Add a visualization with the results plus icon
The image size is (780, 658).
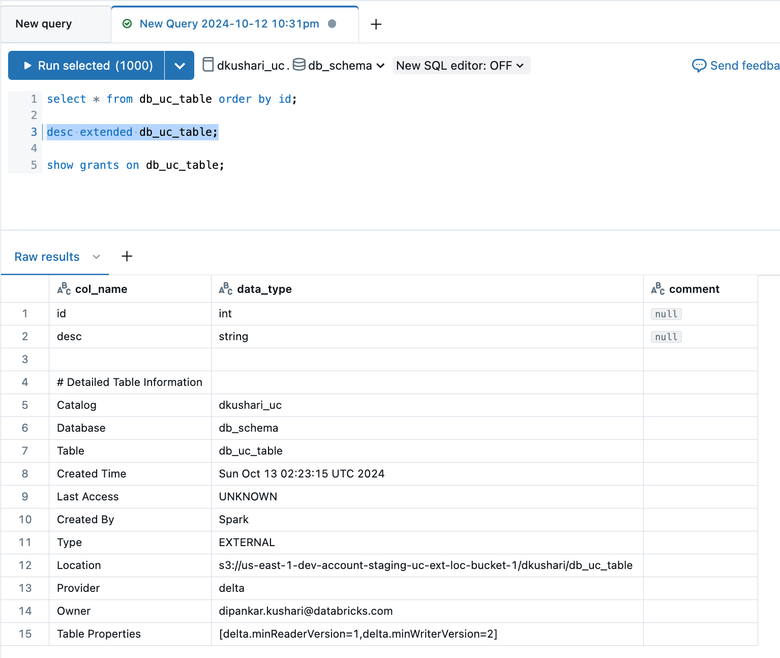pos(127,257)
